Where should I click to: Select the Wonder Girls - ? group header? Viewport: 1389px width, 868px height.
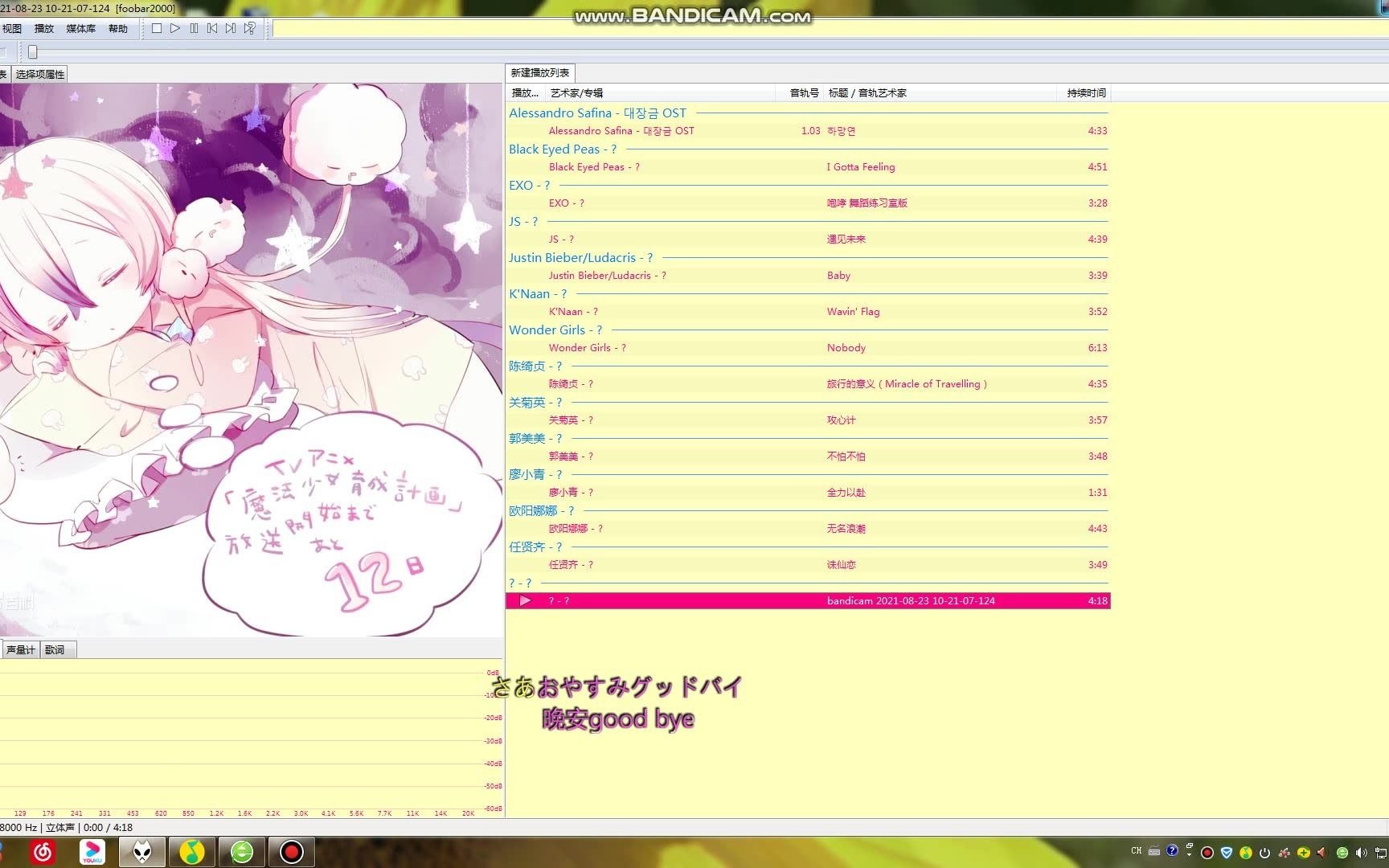(555, 330)
